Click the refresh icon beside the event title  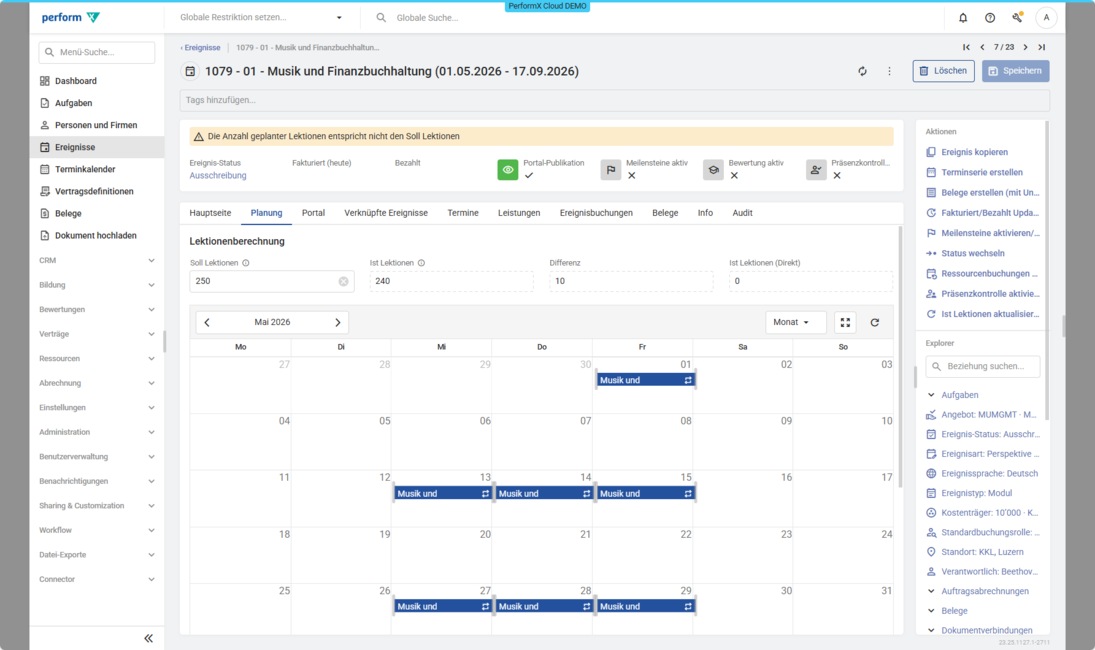pos(862,71)
